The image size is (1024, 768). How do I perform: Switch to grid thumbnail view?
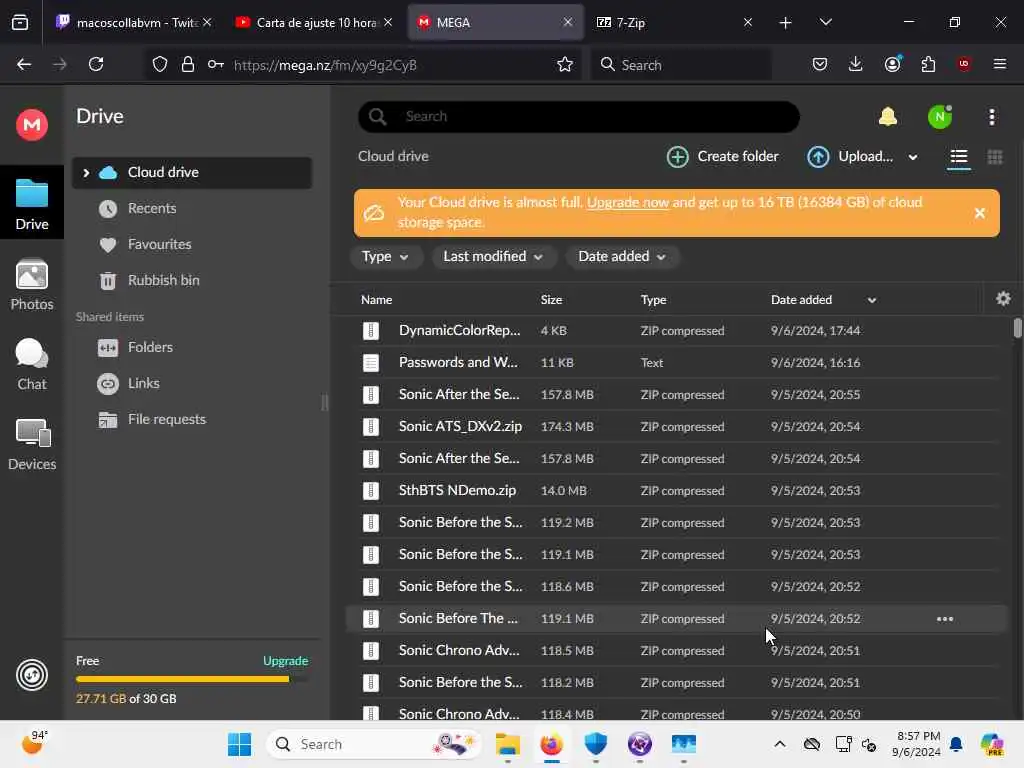click(x=995, y=157)
